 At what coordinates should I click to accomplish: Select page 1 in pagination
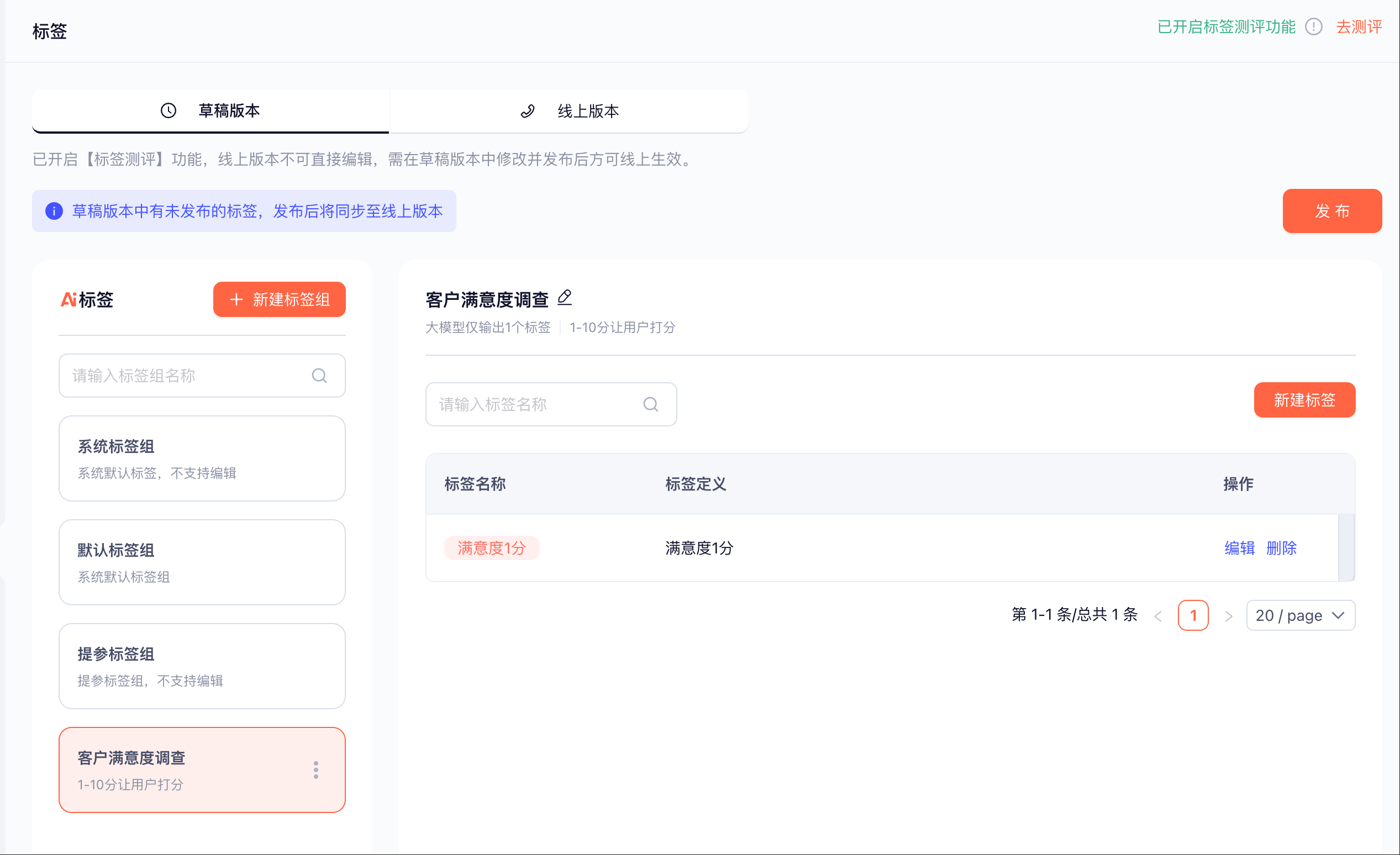1193,615
